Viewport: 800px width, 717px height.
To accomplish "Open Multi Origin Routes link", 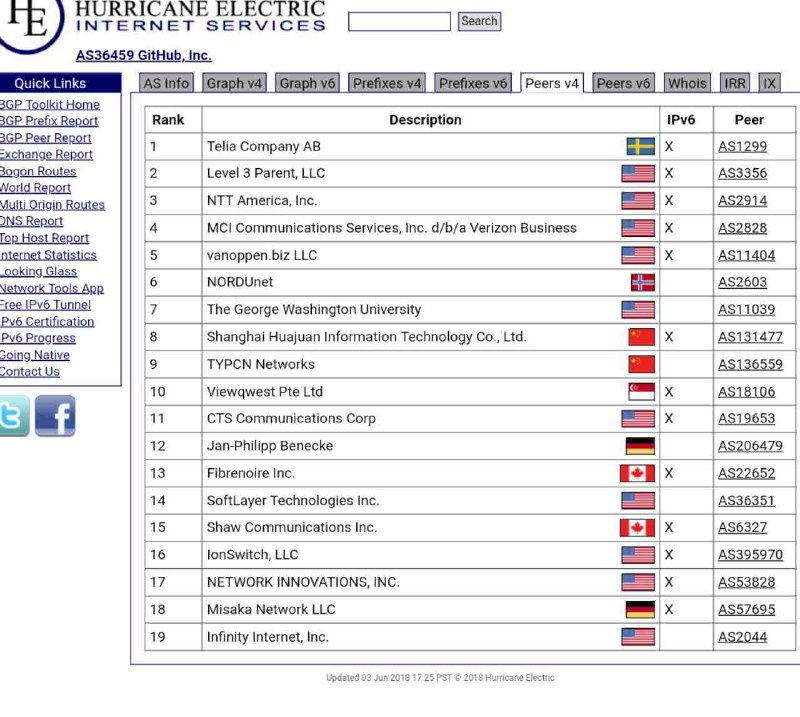I will pyautogui.click(x=52, y=205).
